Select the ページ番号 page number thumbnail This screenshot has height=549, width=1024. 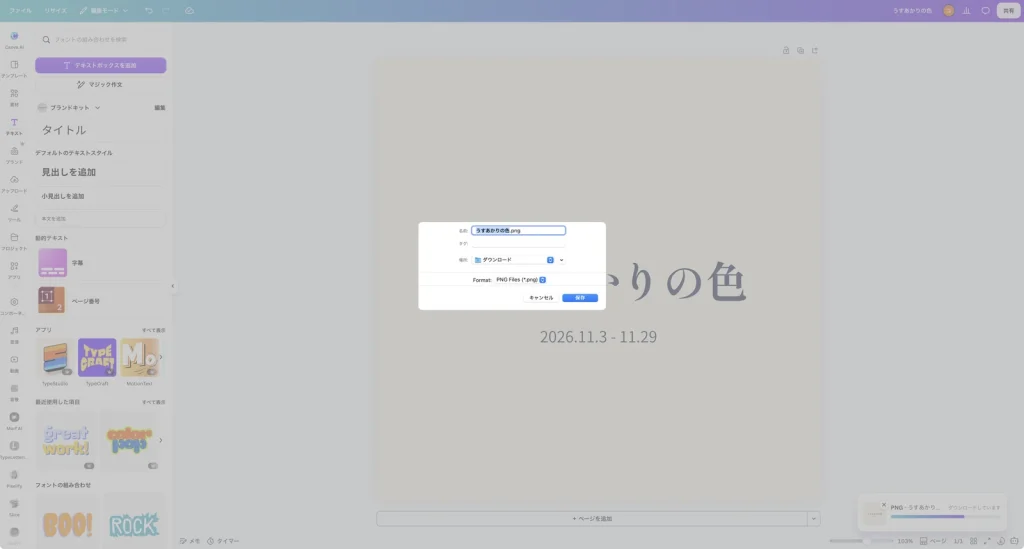point(52,300)
